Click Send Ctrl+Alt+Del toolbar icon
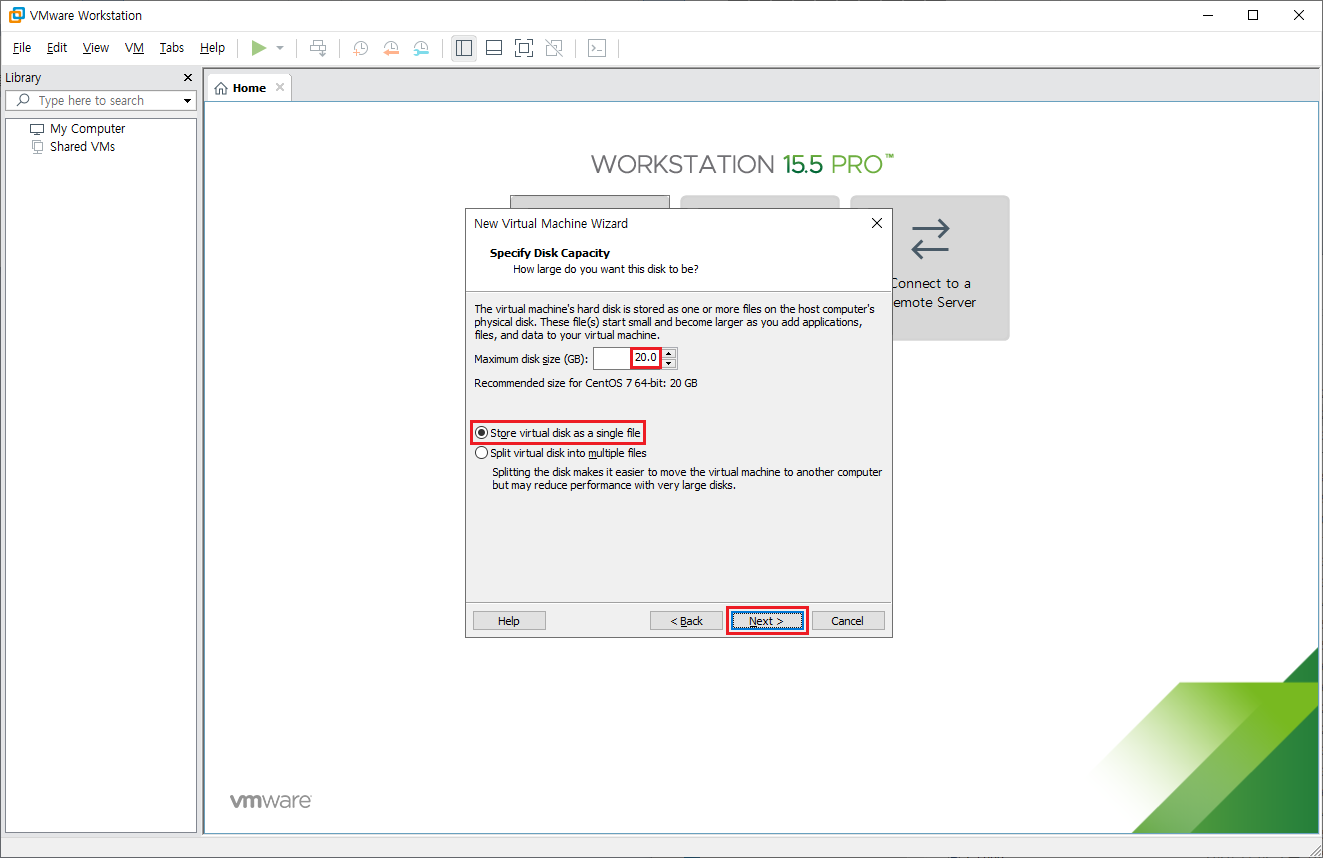The width and height of the screenshot is (1323, 858). click(x=318, y=48)
